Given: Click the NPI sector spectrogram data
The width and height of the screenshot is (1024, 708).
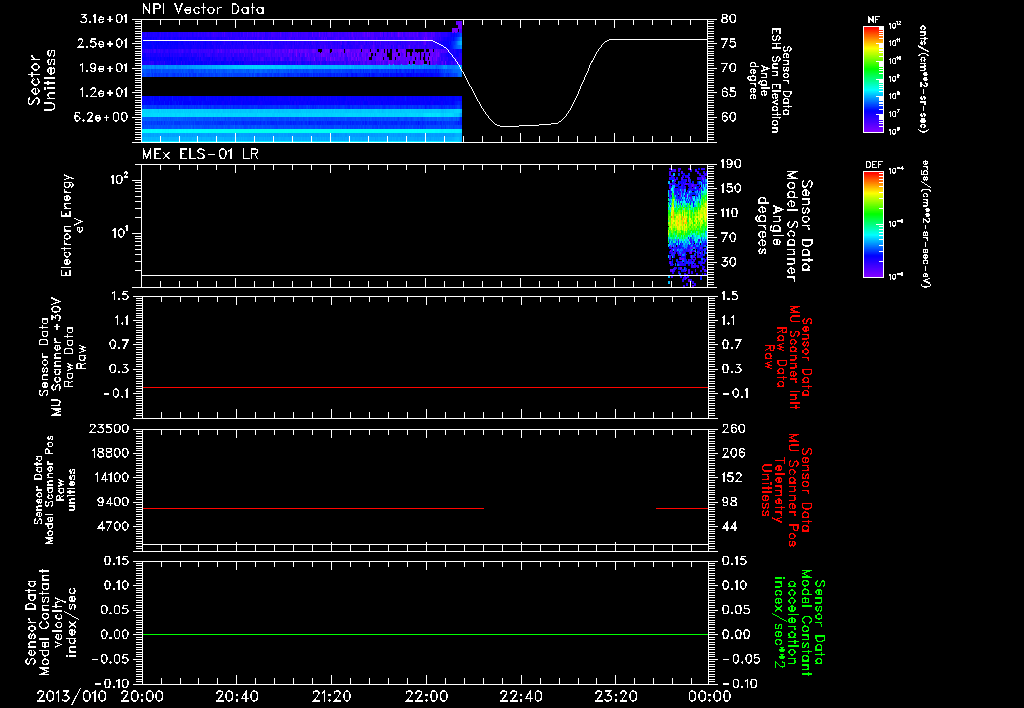Looking at the screenshot, I should coord(302,82).
